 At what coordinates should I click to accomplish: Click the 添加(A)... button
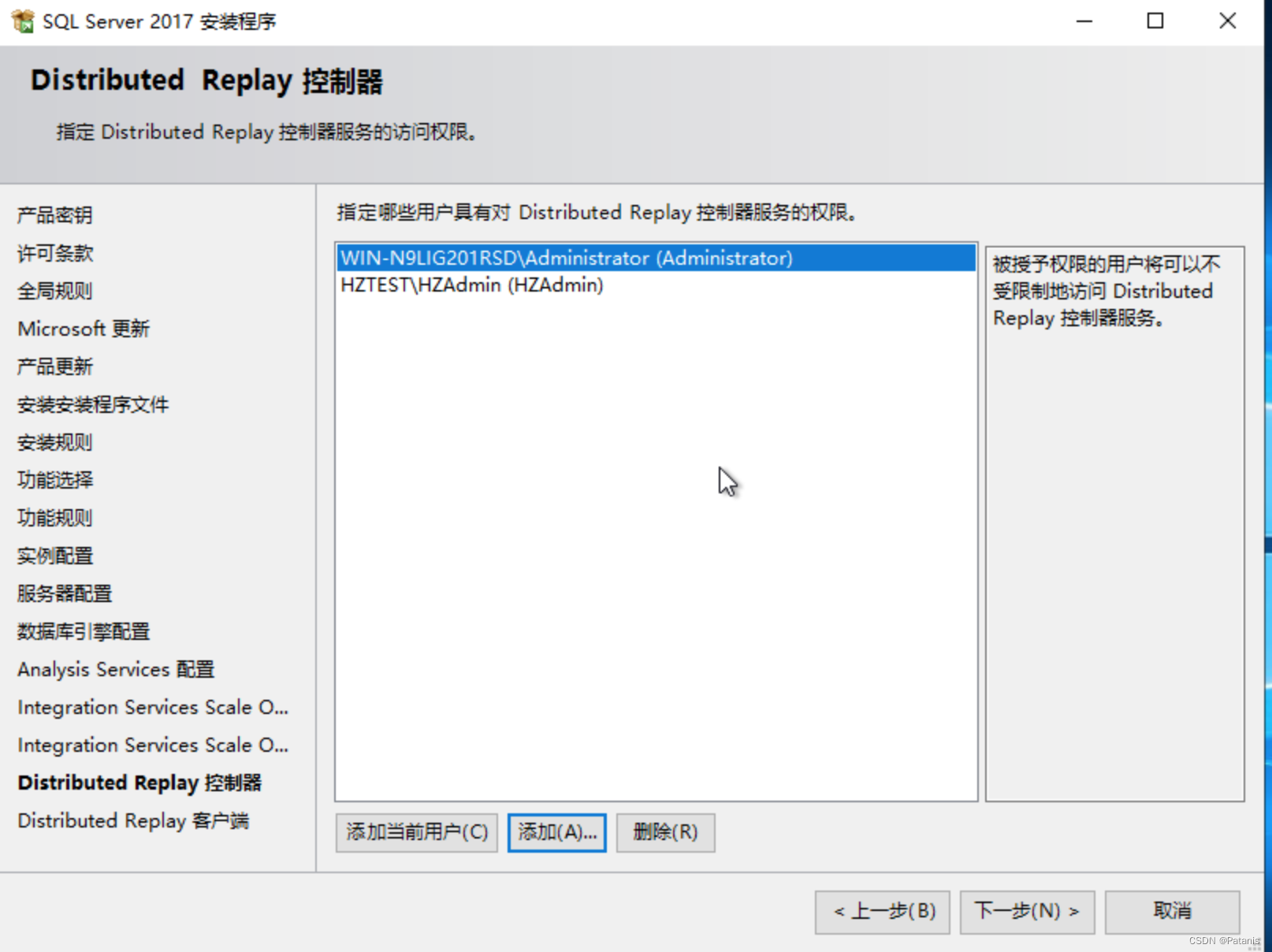click(557, 833)
